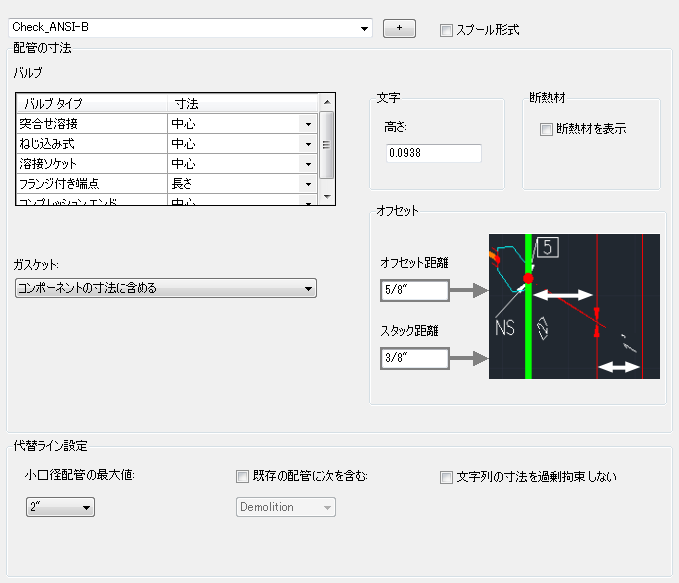Open the ねじ込み式 dimension dropdown
The height and width of the screenshot is (583, 679).
coord(308,144)
